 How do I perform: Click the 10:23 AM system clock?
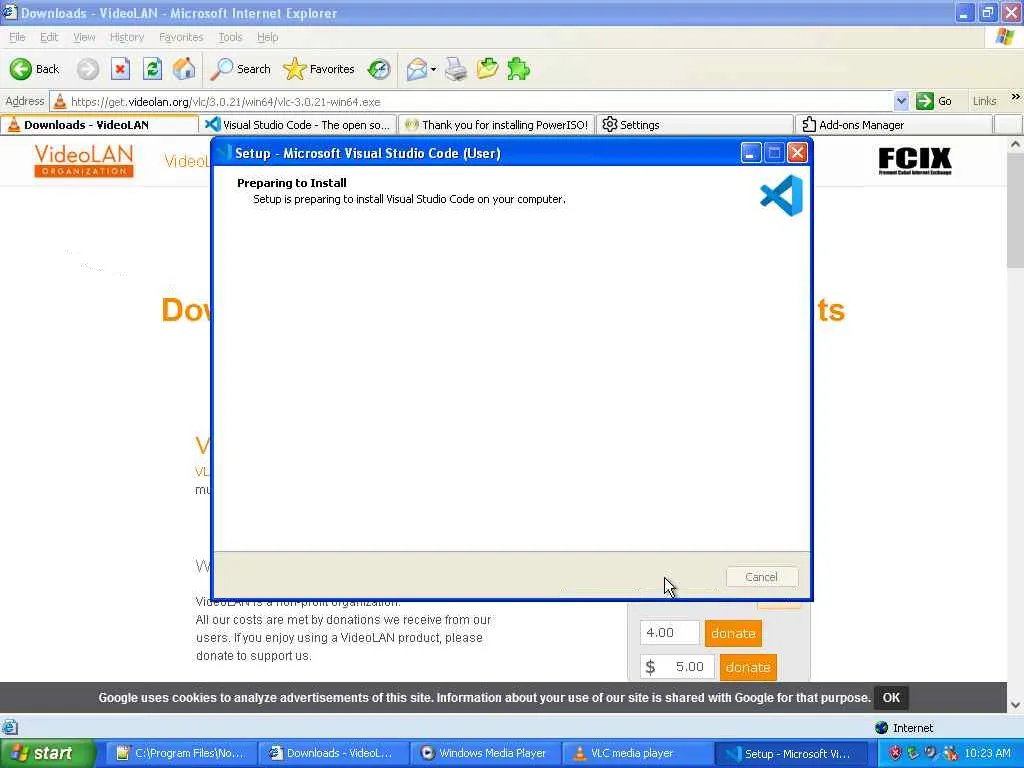987,753
